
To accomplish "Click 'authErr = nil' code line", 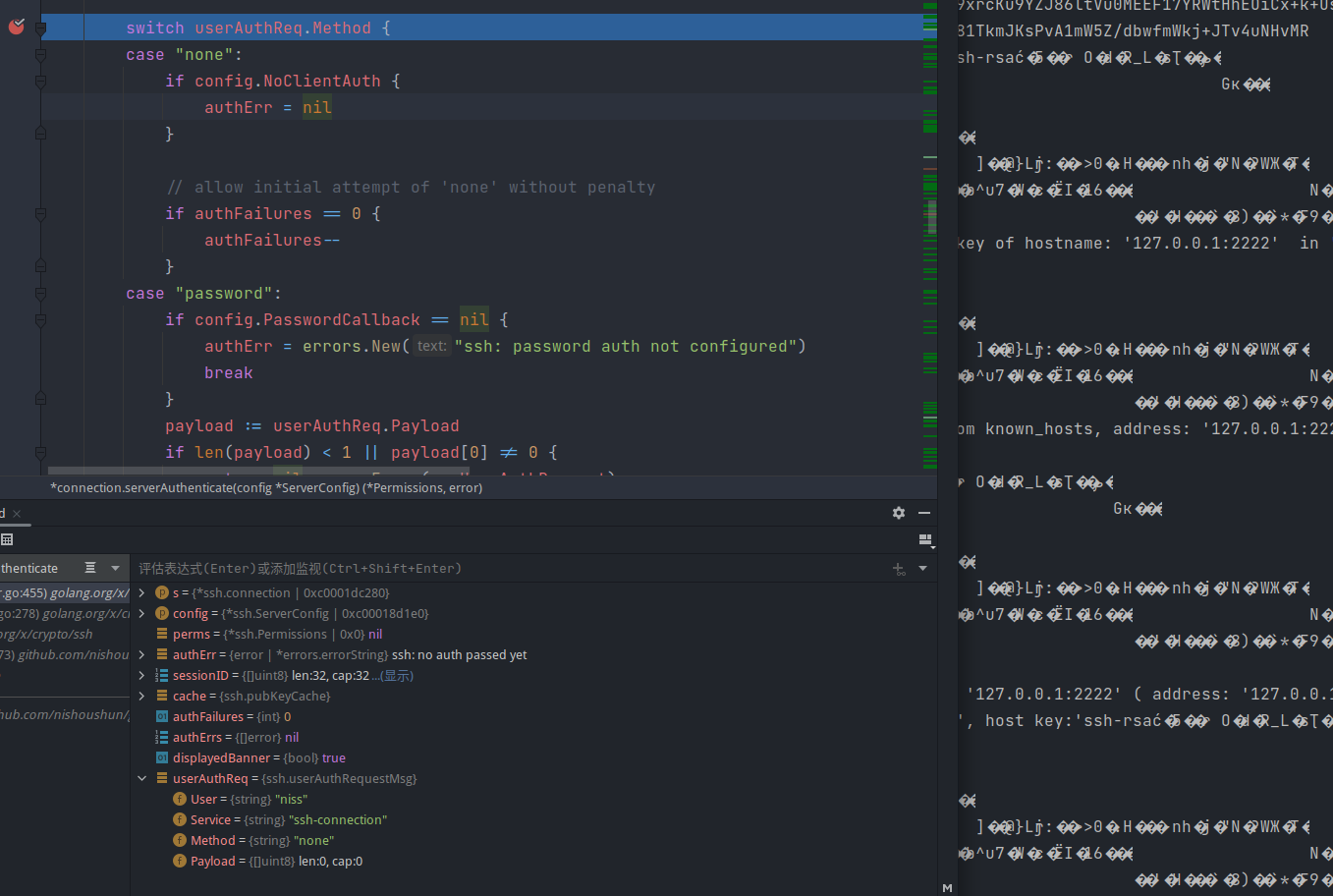I will pyautogui.click(x=267, y=107).
